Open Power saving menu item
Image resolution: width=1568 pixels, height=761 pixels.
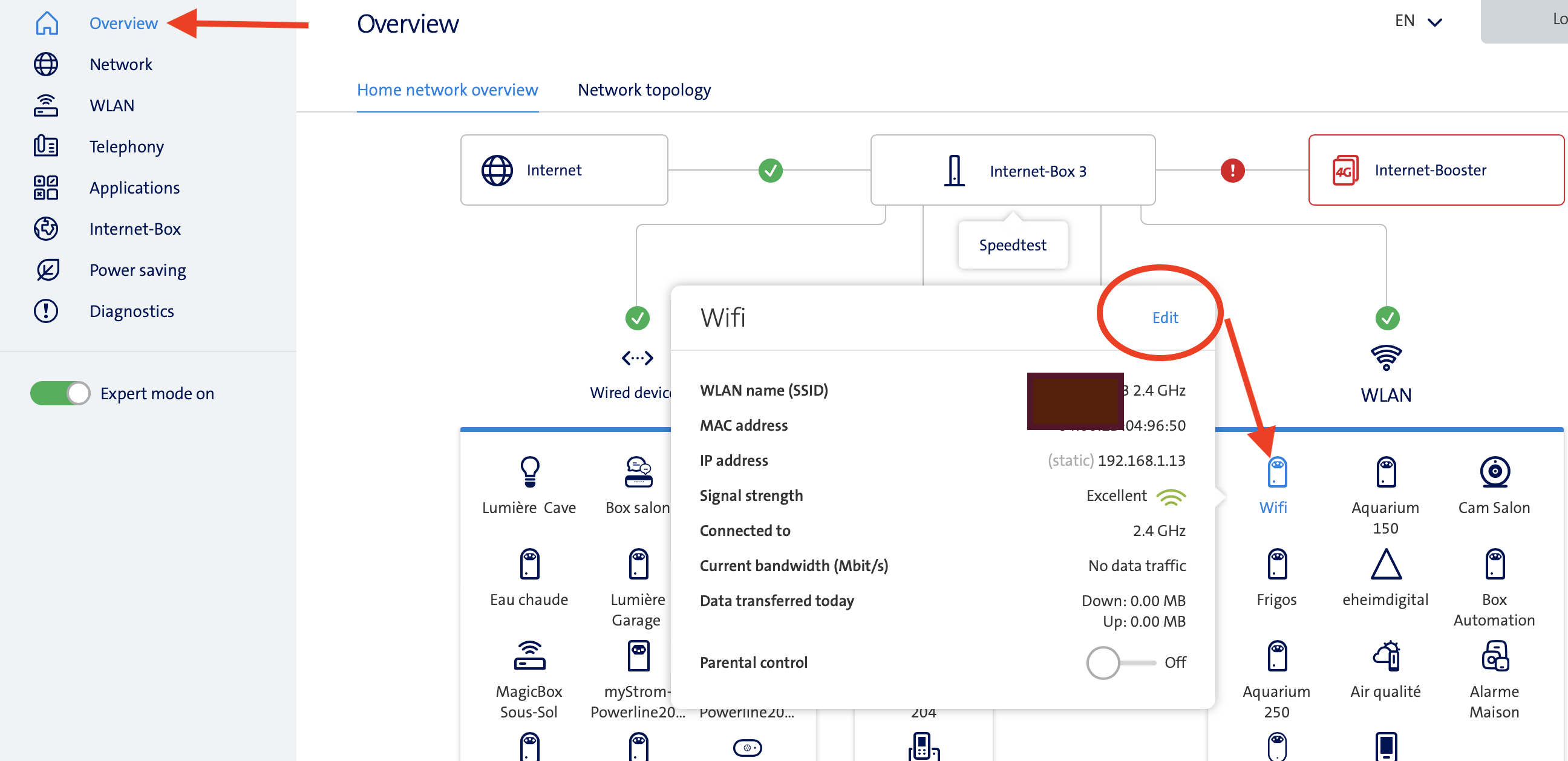click(137, 270)
